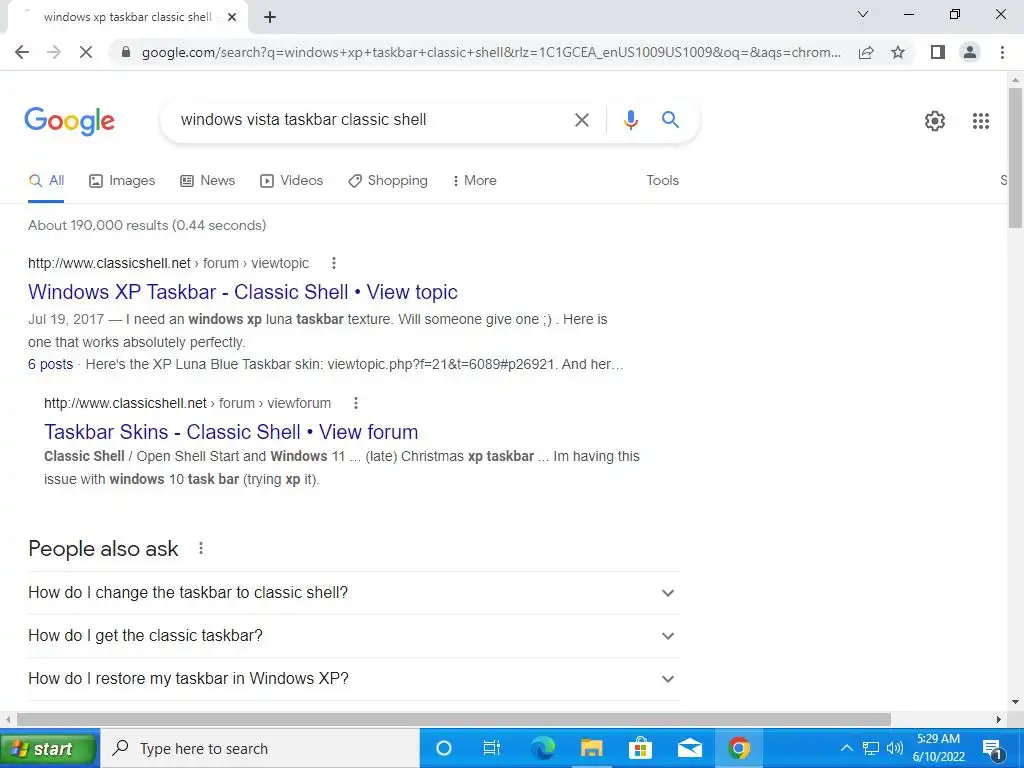Click the Chrome icon in the taskbar
The height and width of the screenshot is (768, 1024).
pos(739,748)
